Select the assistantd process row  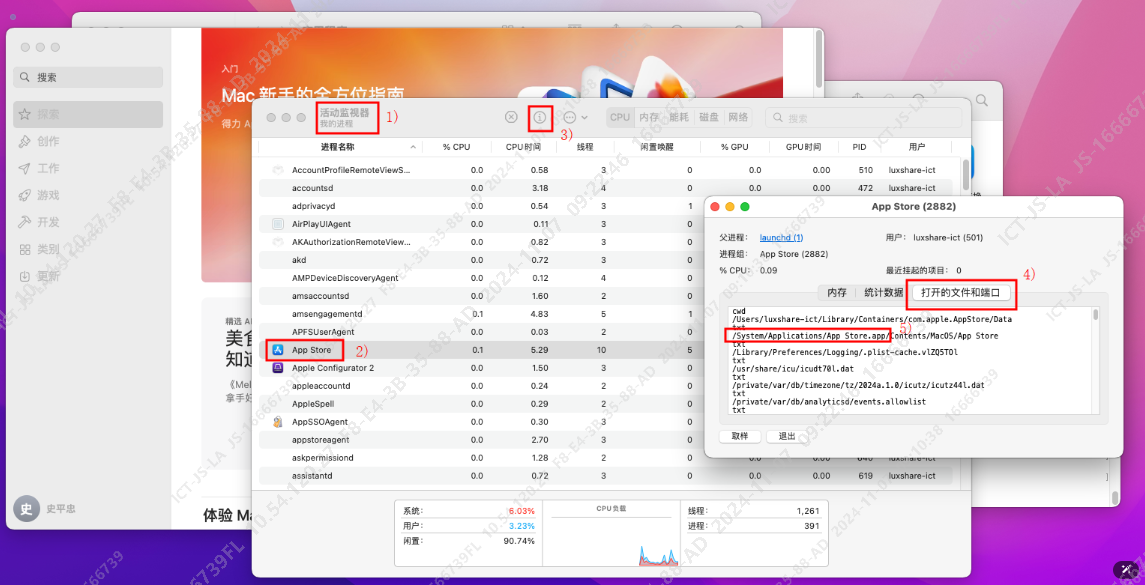coord(606,475)
